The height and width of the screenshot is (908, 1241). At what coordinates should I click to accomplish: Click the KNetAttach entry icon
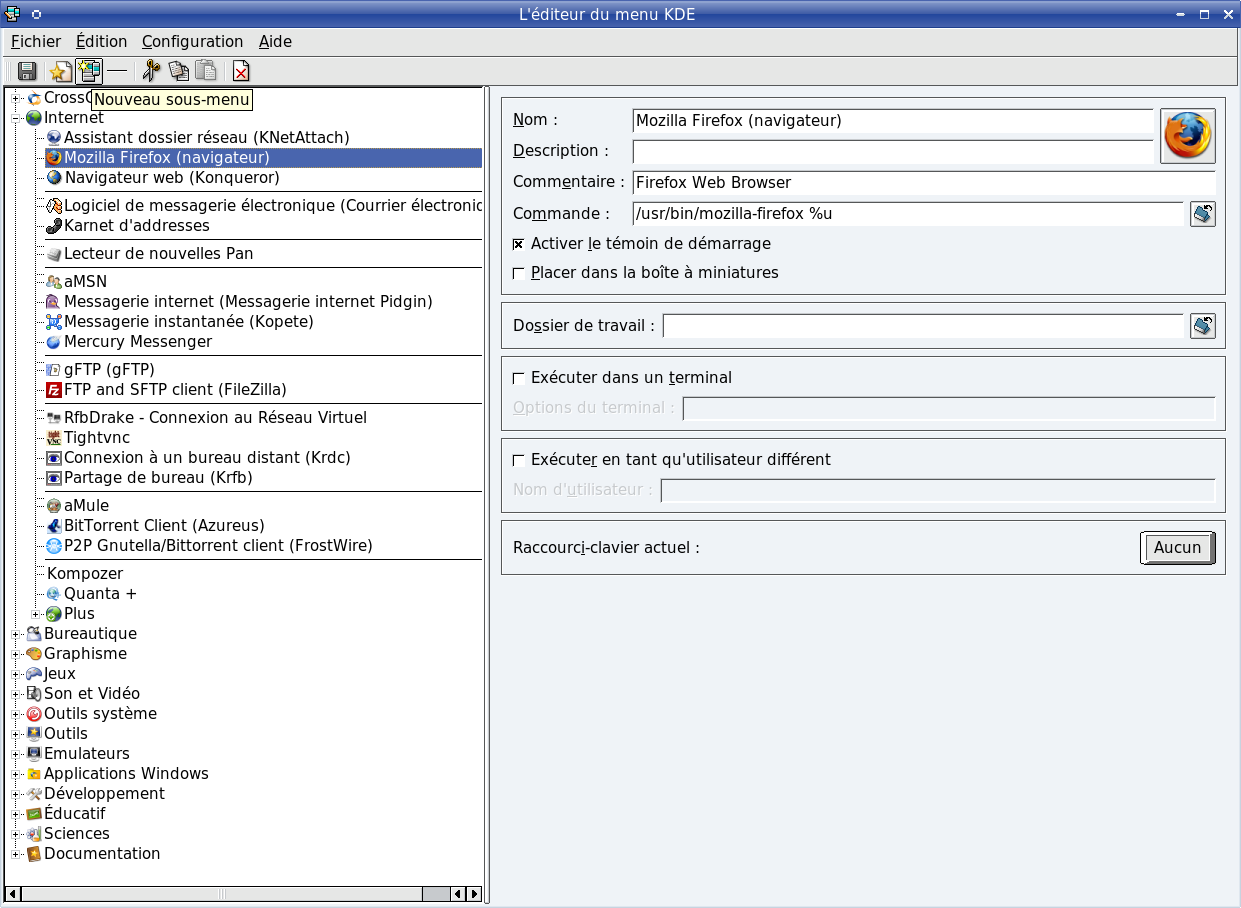54,137
